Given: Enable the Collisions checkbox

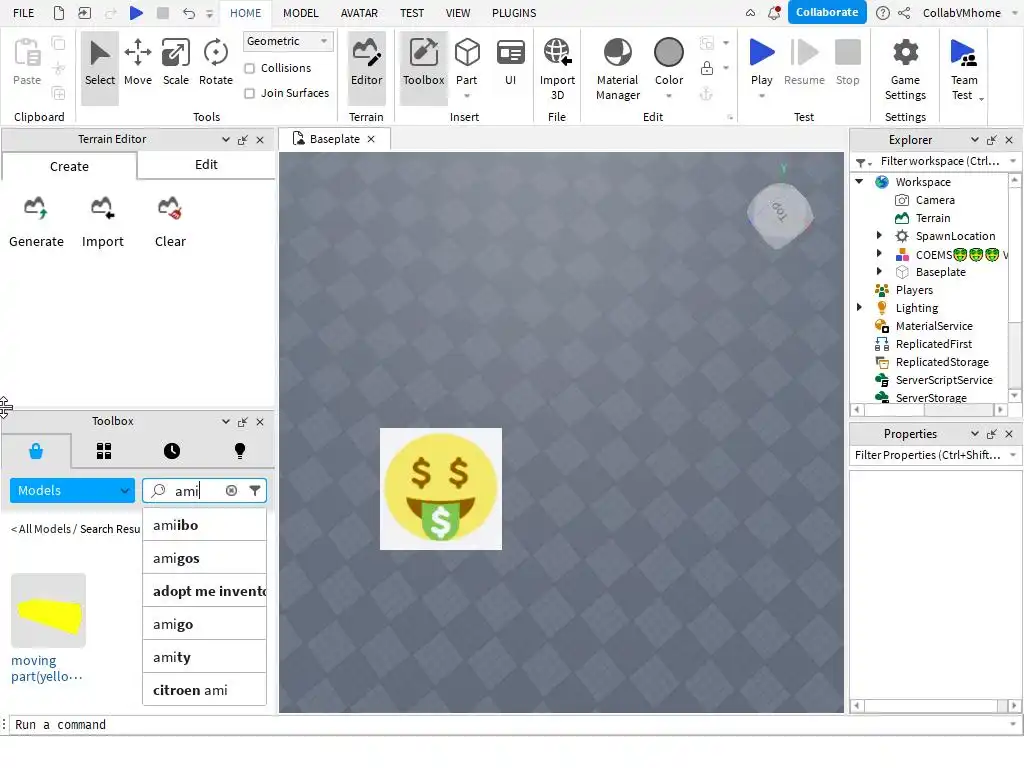Looking at the screenshot, I should [249, 69].
